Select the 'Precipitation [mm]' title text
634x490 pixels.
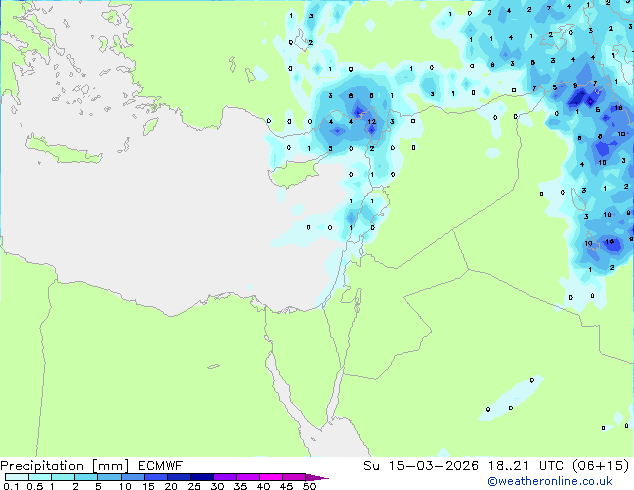pos(65,466)
